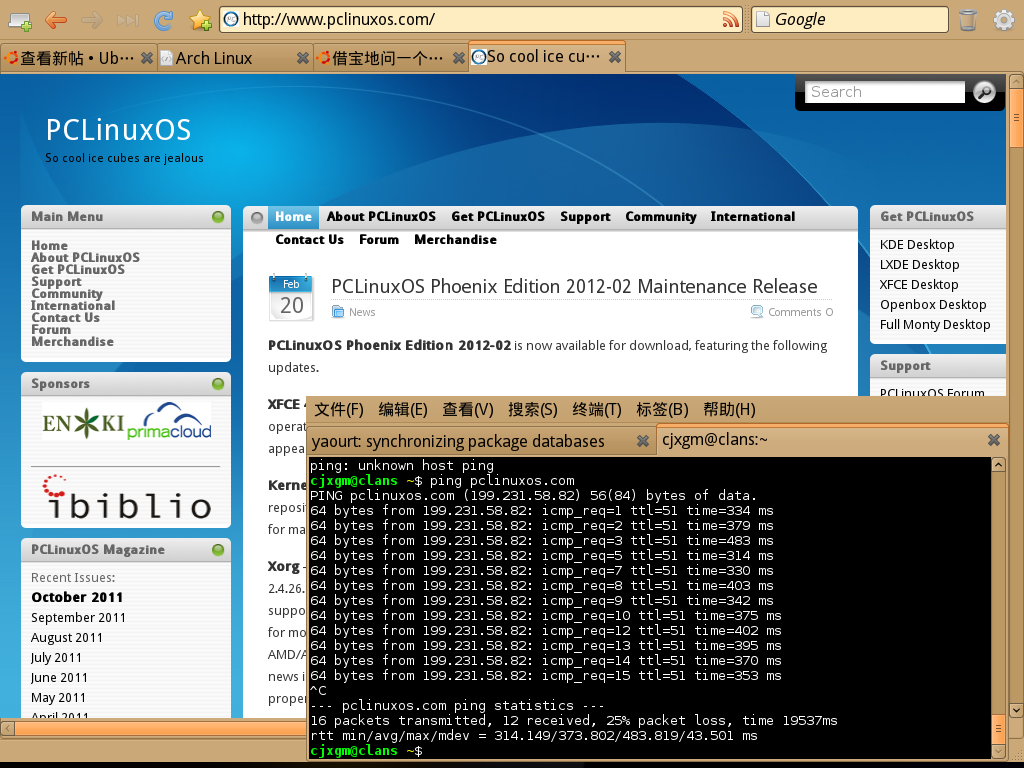Click the green dot on PCLinuxOS Magazine panel

[218, 550]
